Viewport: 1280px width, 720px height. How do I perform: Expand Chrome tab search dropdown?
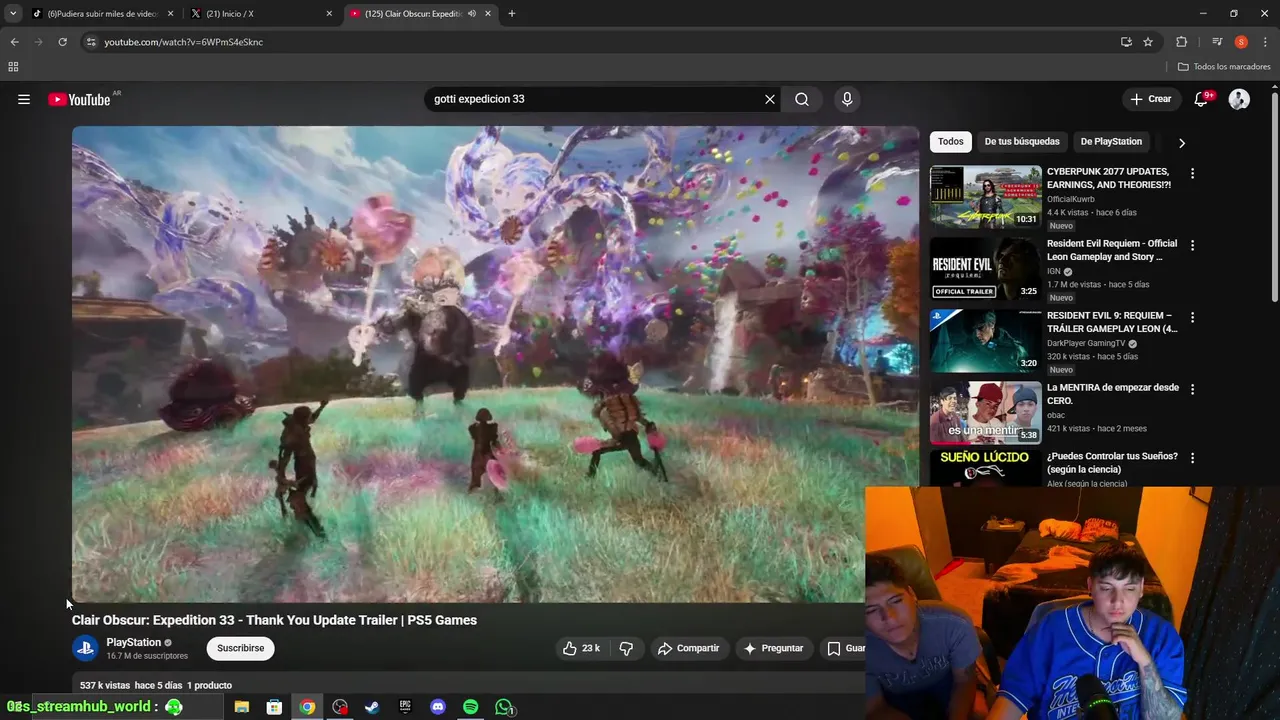[x=13, y=14]
